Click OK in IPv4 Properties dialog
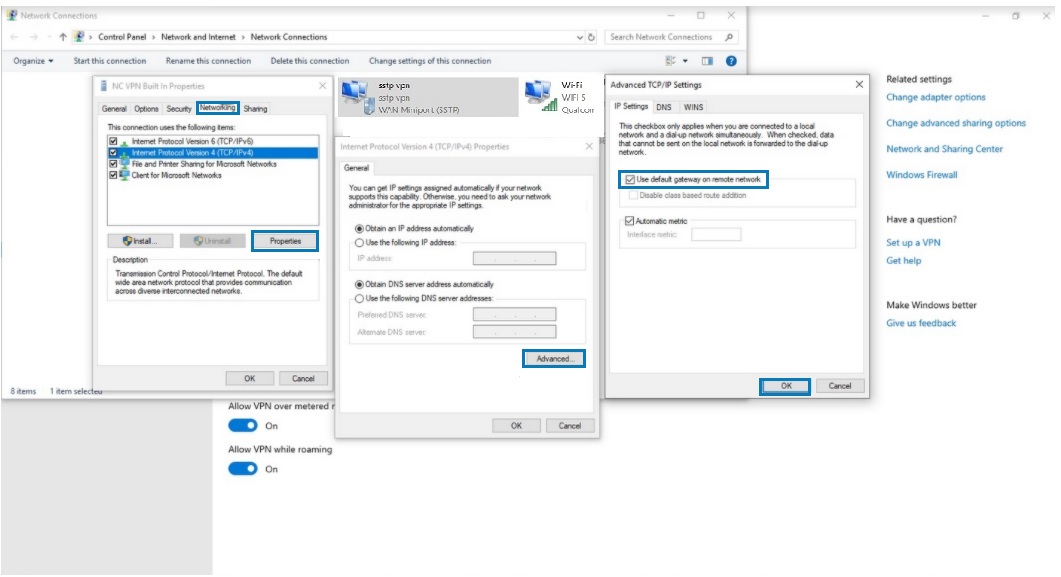The image size is (1061, 577). [x=516, y=425]
